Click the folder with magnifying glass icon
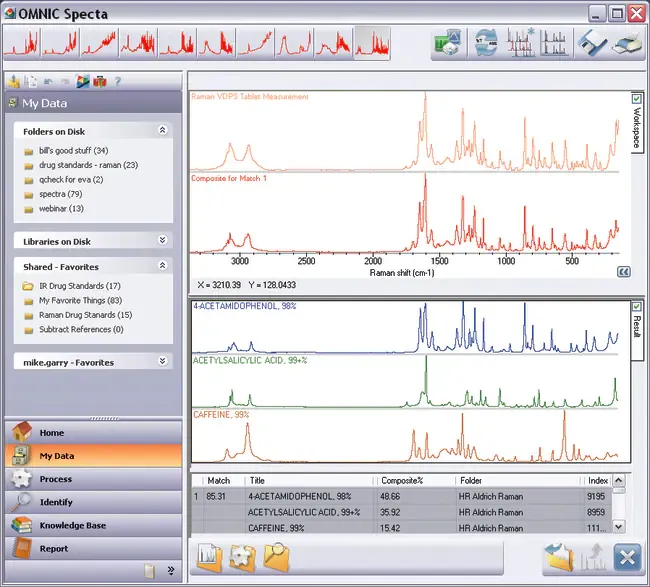 click(x=276, y=557)
